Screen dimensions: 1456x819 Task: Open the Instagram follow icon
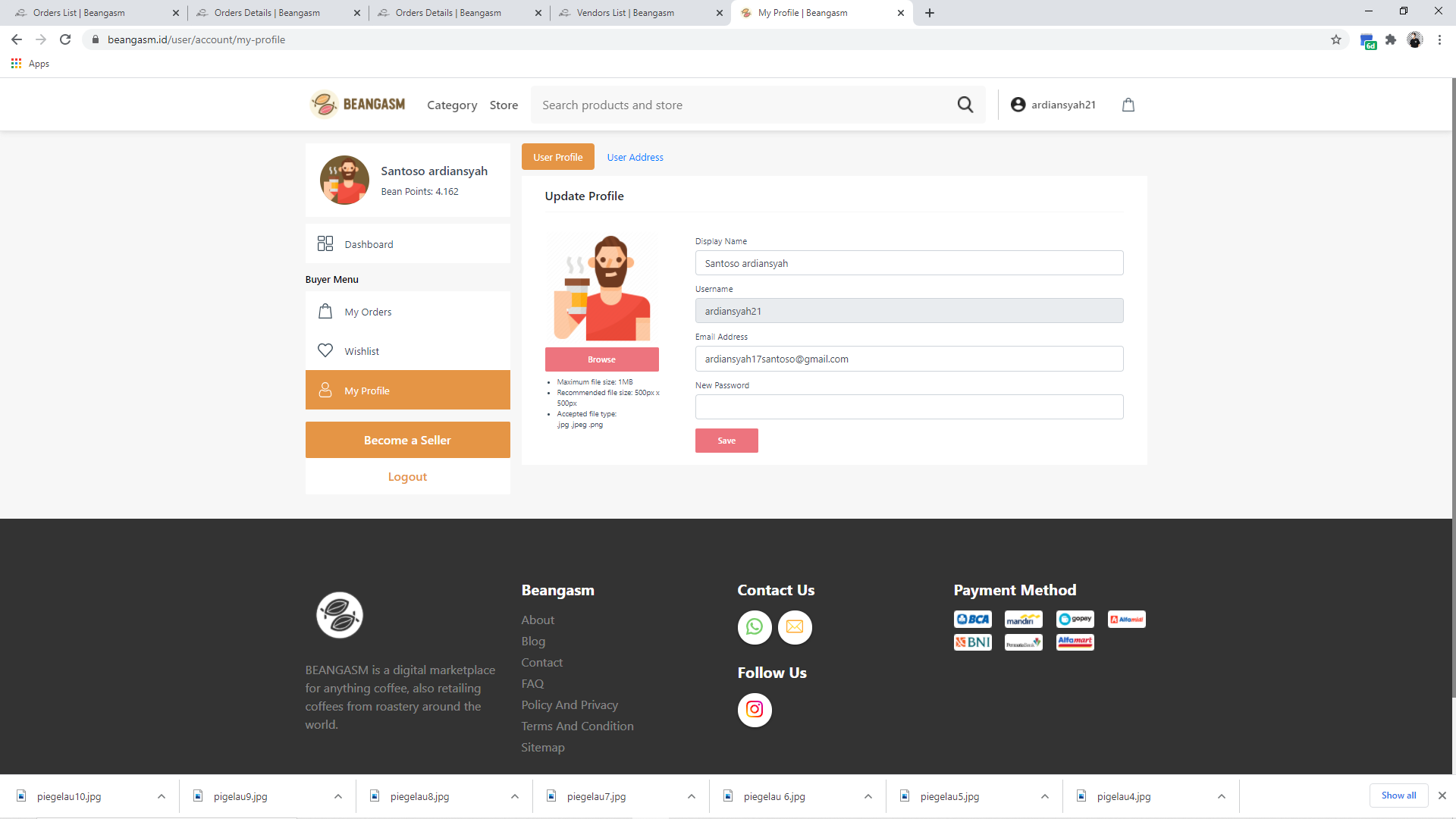[755, 710]
